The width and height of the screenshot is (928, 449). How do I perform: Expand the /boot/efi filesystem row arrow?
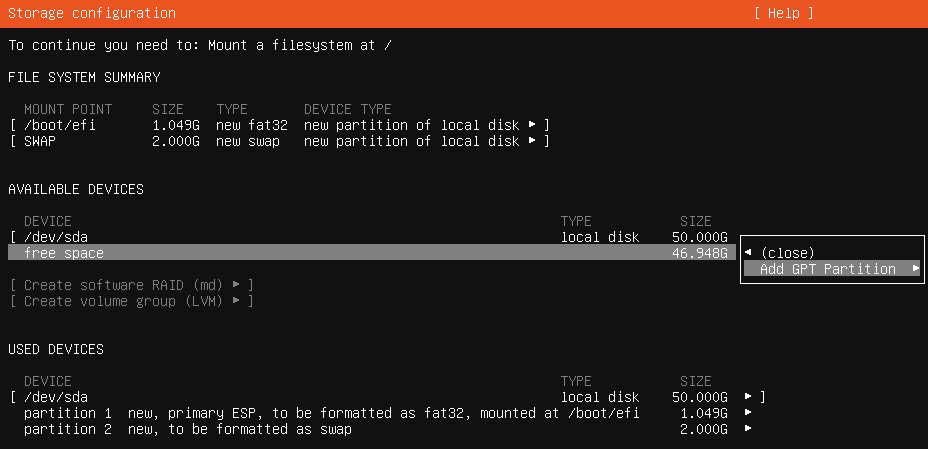[x=532, y=125]
